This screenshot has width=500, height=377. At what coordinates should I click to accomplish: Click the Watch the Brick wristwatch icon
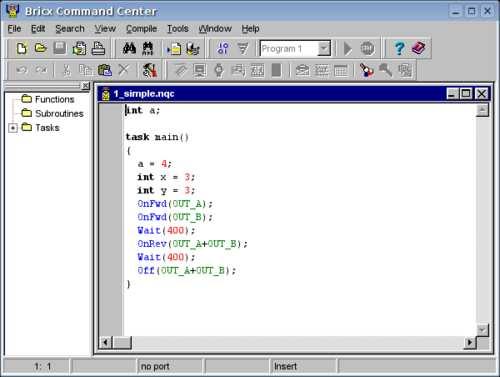(219, 70)
